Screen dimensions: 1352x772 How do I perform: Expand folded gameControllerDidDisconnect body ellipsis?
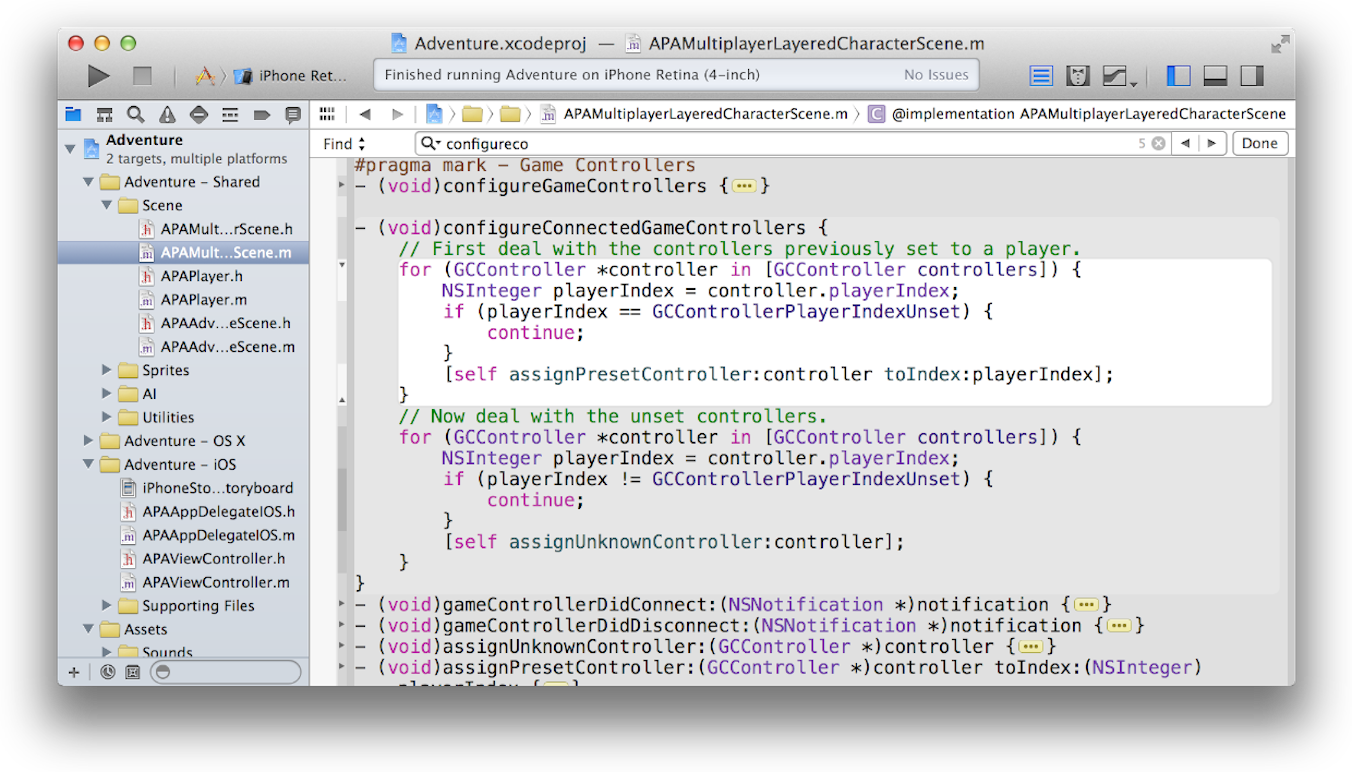1119,626
